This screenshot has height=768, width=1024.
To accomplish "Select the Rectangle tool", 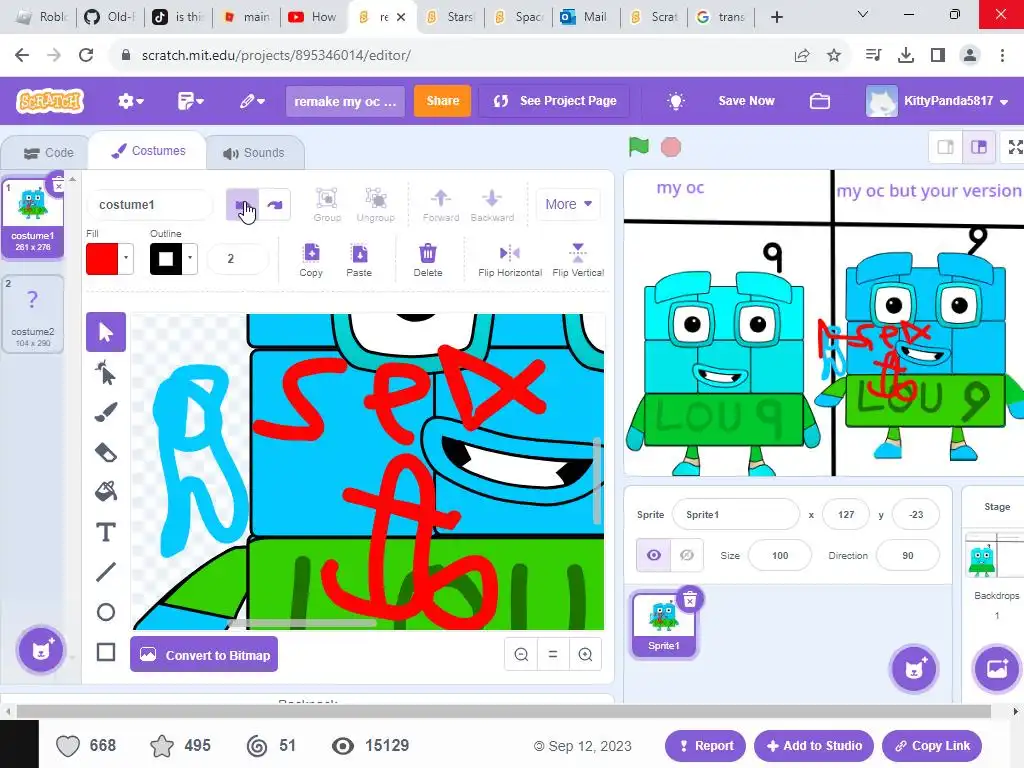I will 106,652.
